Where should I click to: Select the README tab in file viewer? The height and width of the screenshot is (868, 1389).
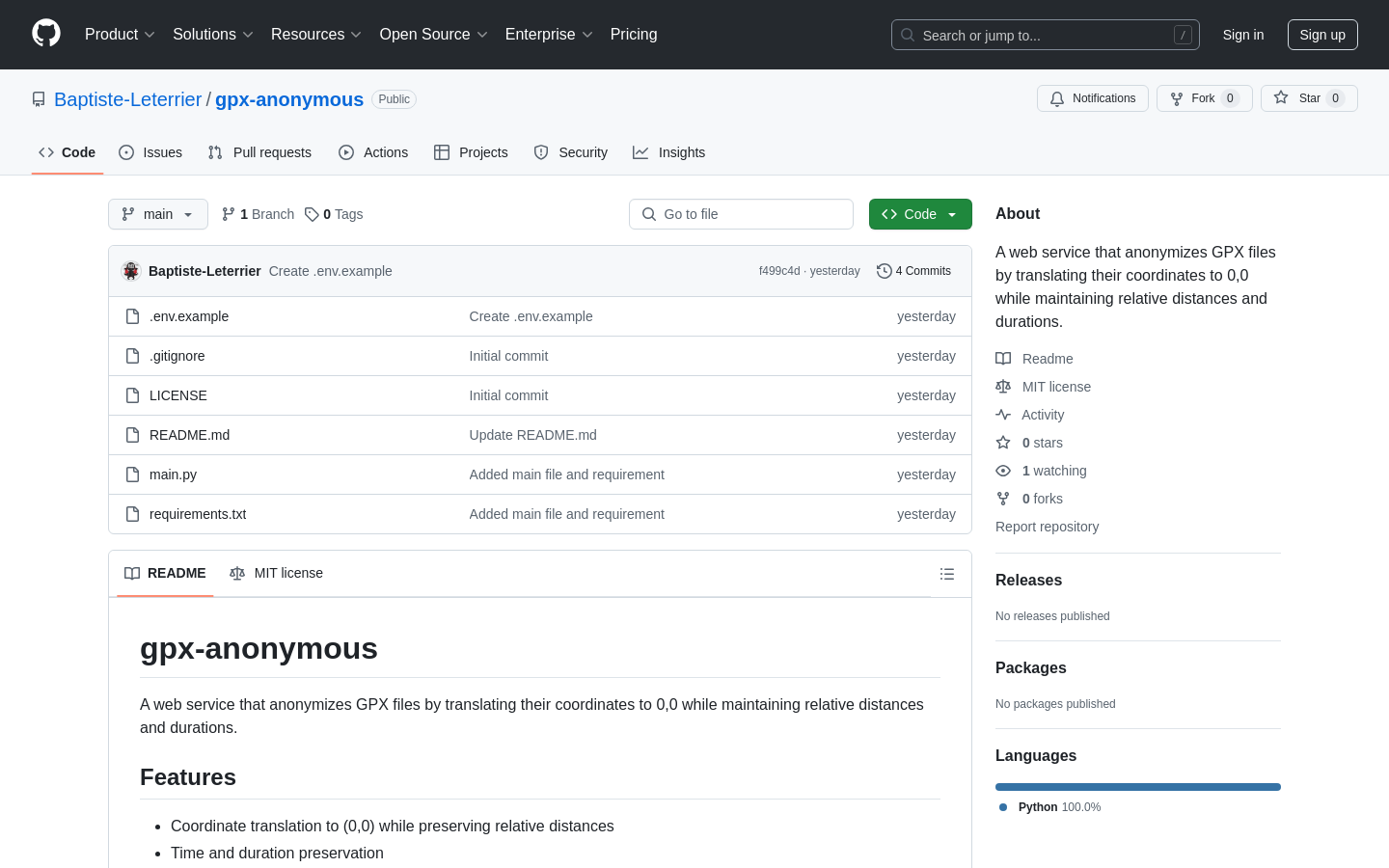(x=165, y=573)
